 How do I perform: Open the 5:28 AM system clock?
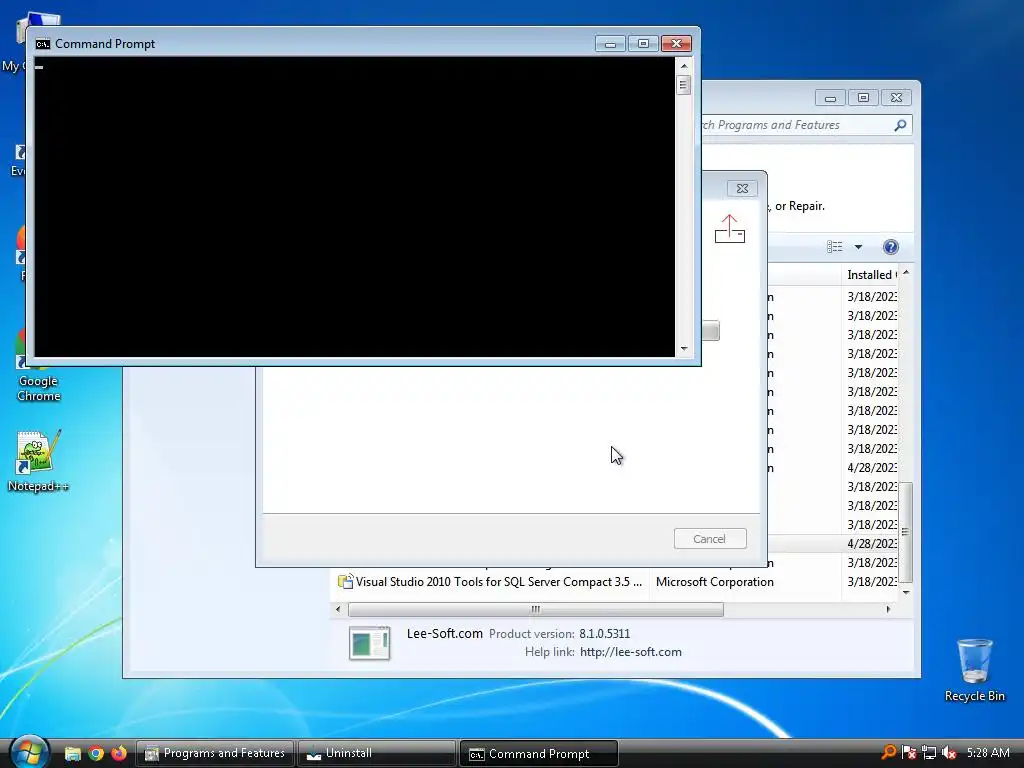pyautogui.click(x=988, y=753)
